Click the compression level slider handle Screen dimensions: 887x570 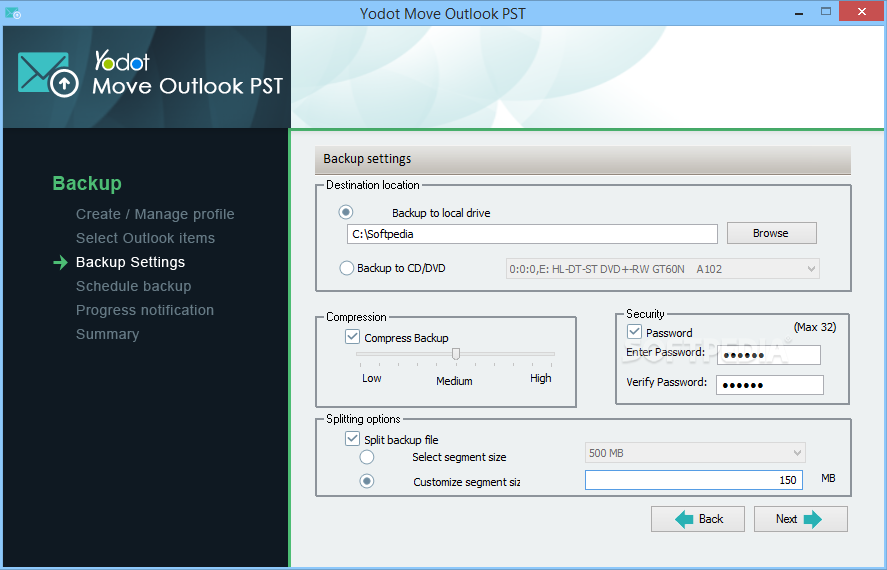click(x=456, y=354)
